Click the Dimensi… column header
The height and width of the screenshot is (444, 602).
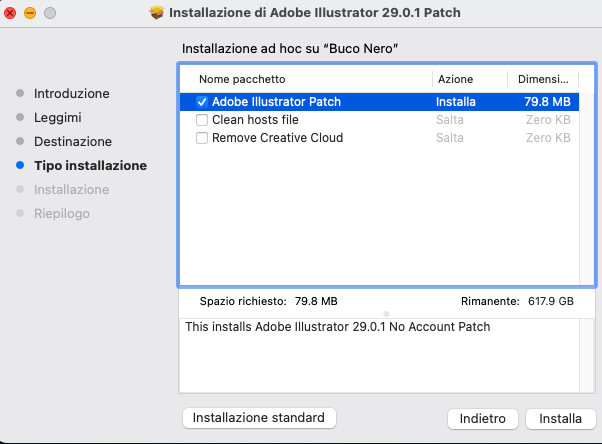coord(540,79)
